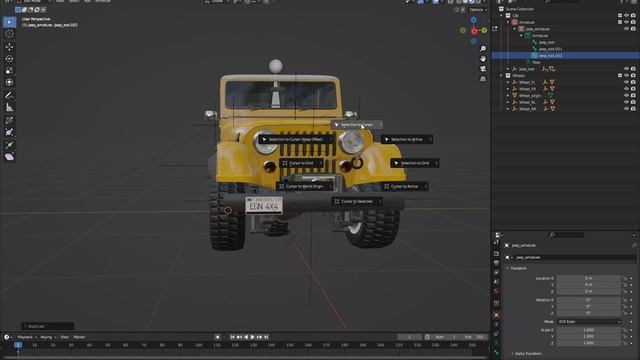Screen dimensions: 640x360
Task: Toggle exclude checkbox for Wheels collection
Action: pos(620,76)
